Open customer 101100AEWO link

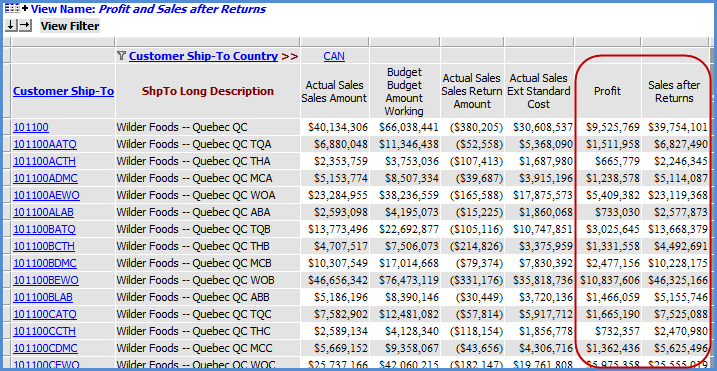point(46,195)
